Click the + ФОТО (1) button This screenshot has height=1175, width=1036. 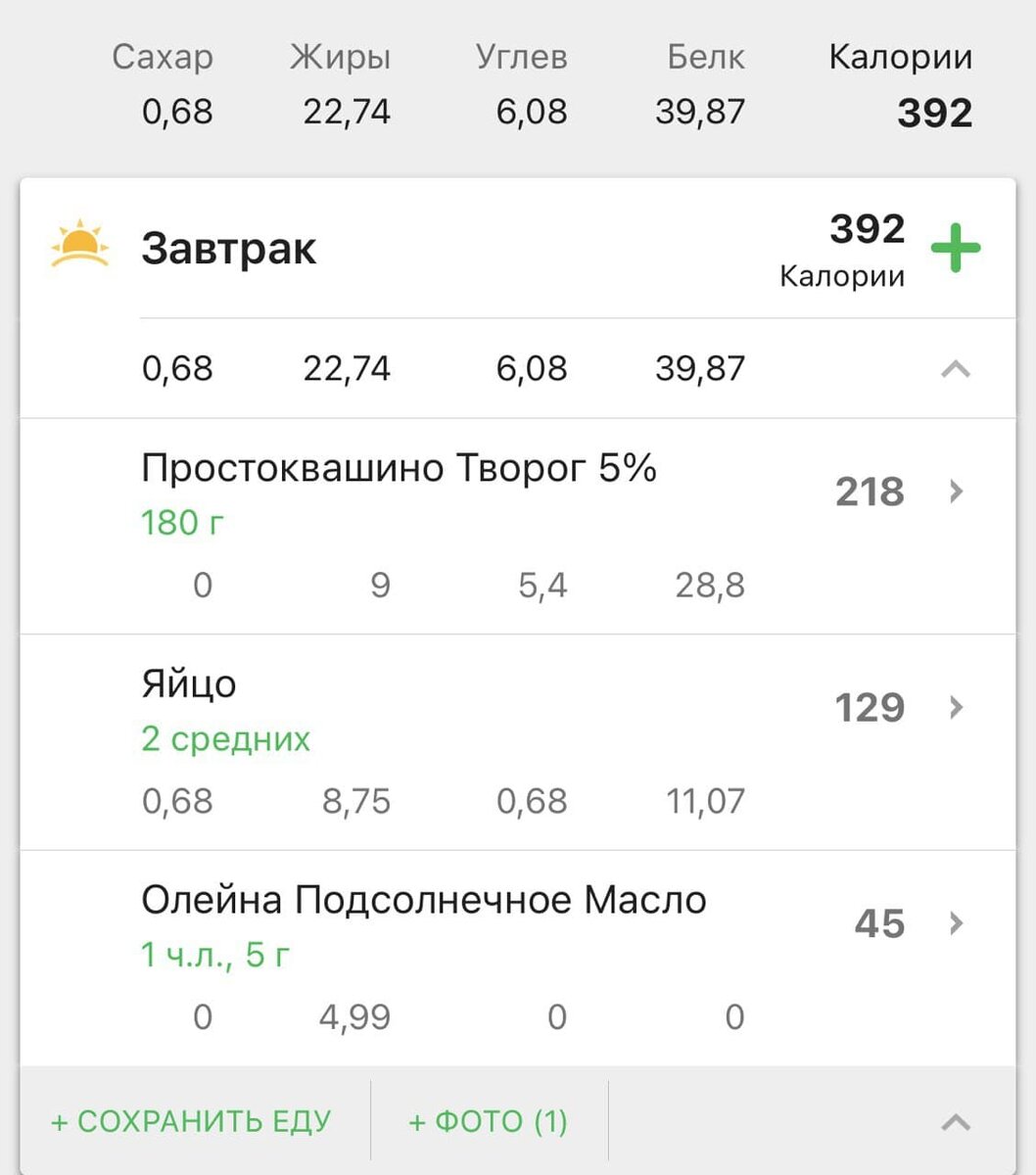point(488,1121)
